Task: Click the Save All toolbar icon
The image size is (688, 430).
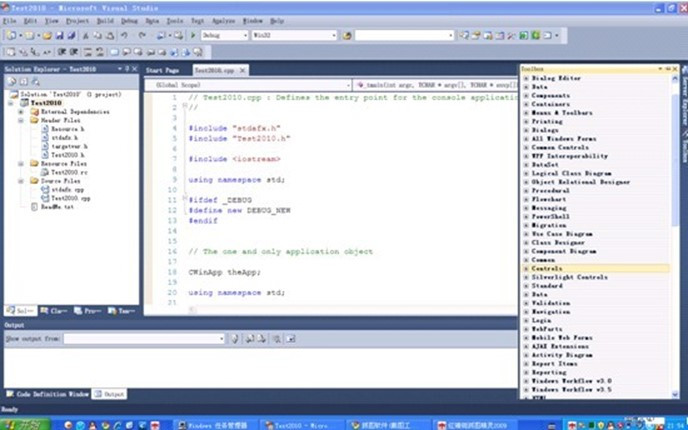Action: click(x=71, y=36)
